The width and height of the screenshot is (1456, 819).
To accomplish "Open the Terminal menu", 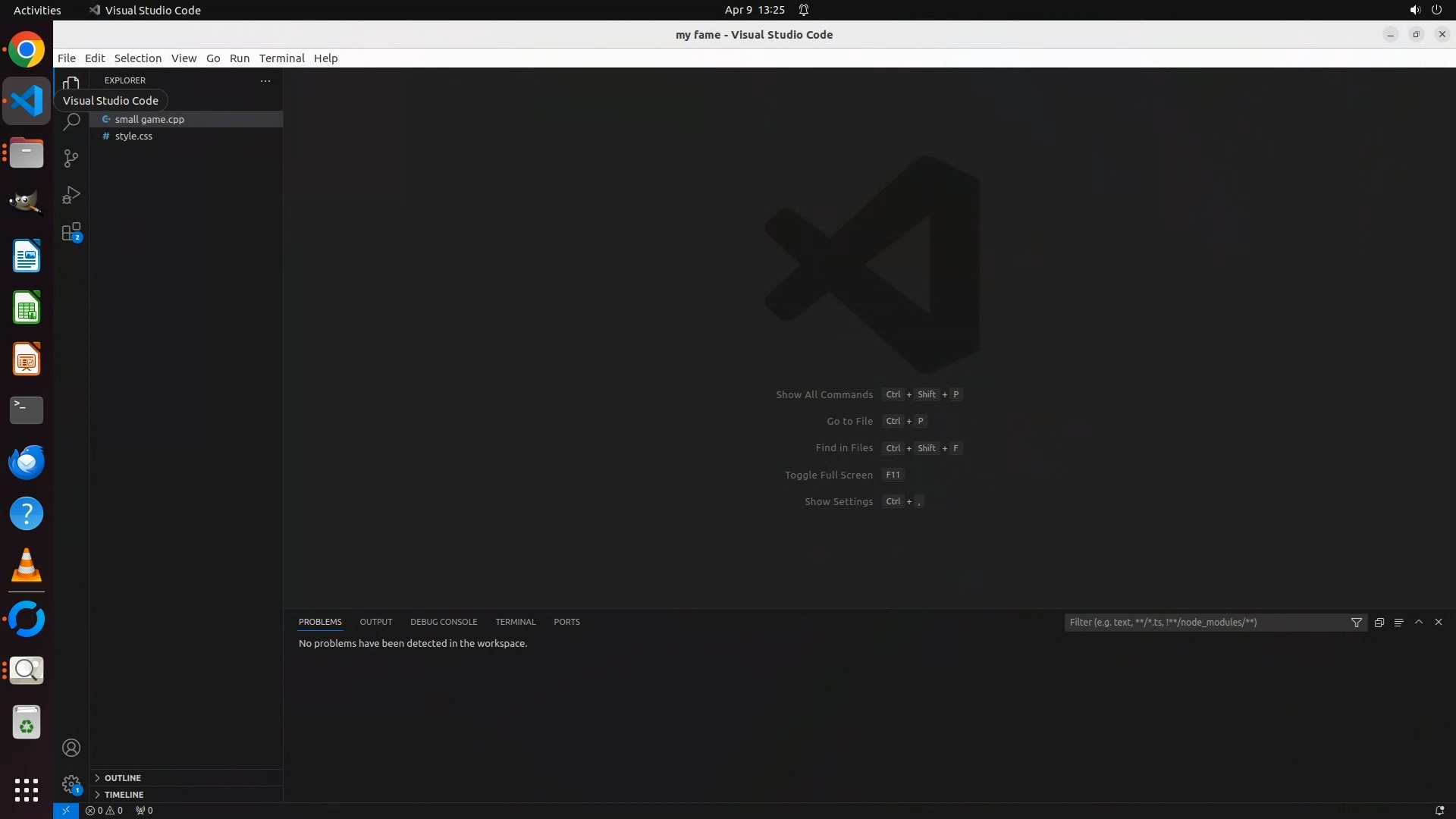I will pos(281,58).
